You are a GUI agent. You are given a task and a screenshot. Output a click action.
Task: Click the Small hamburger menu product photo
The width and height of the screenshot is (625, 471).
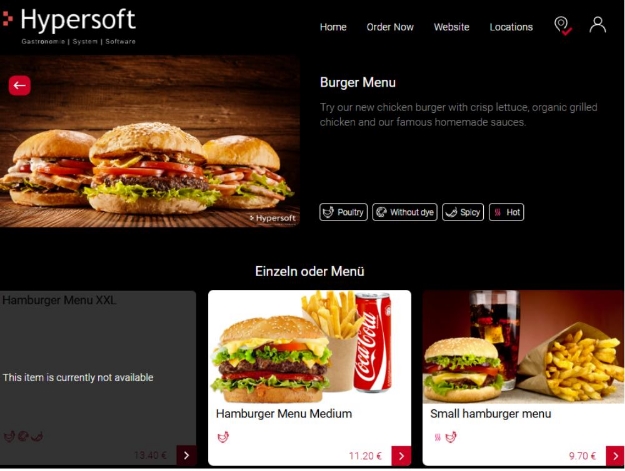click(523, 347)
